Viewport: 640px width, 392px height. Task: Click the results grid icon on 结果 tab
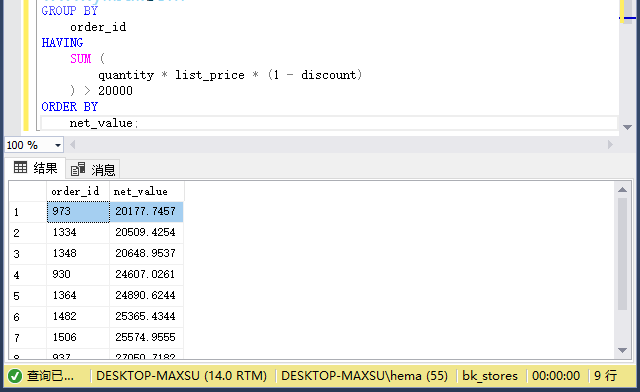click(x=20, y=167)
